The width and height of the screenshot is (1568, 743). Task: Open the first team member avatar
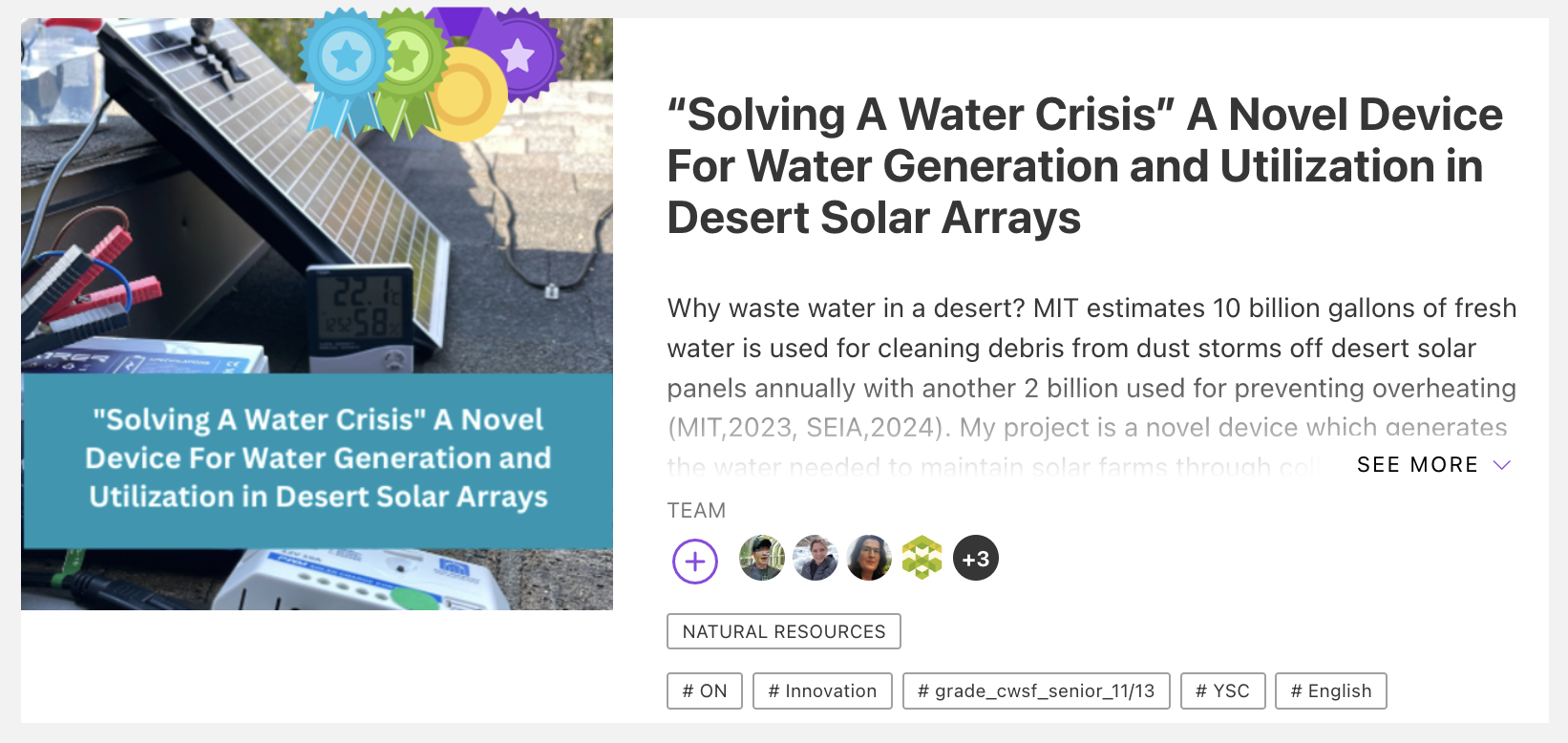762,558
